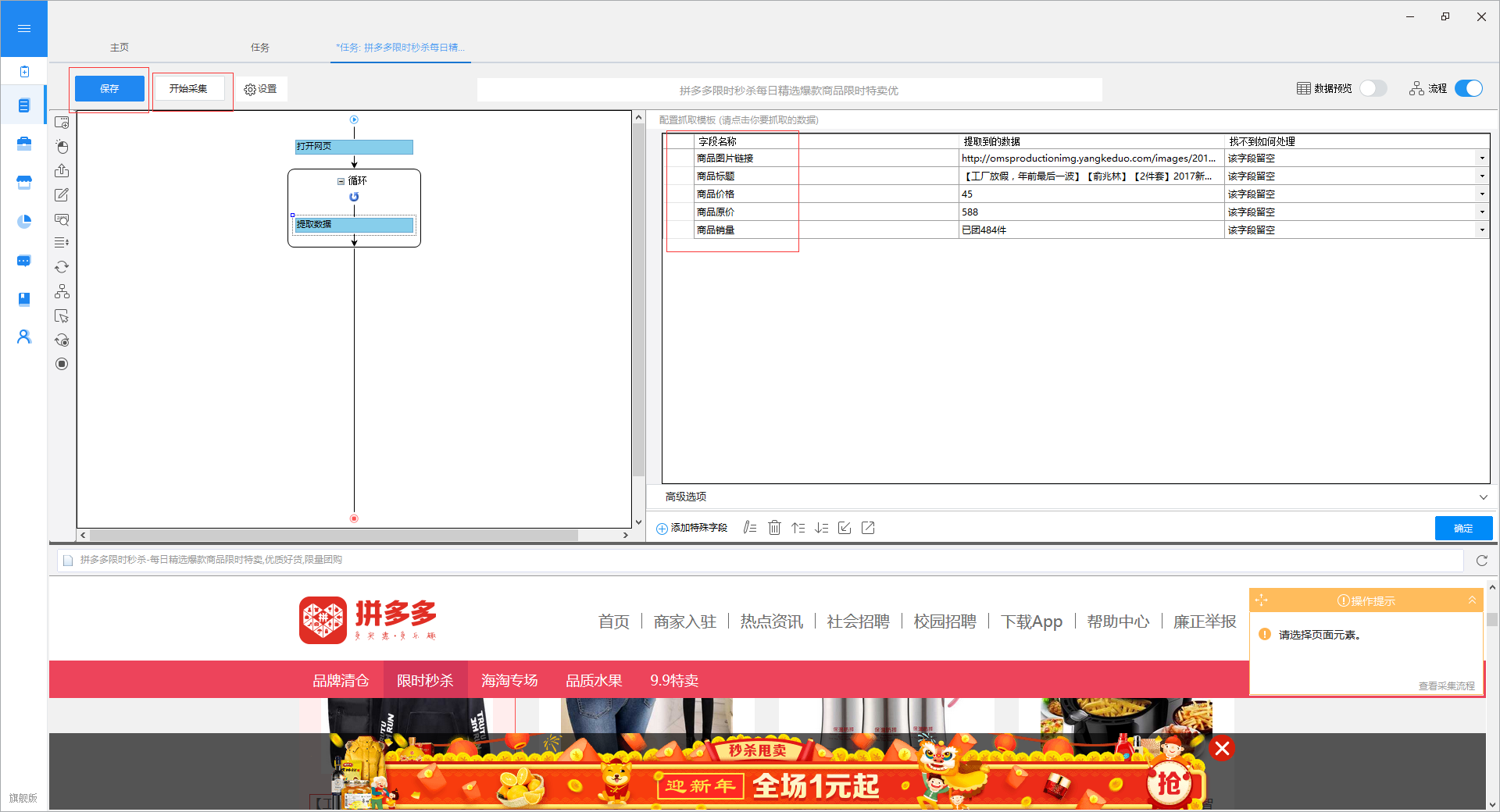Screen dimensions: 1500x812
Task: Click the 开始采集 button
Action: coord(188,89)
